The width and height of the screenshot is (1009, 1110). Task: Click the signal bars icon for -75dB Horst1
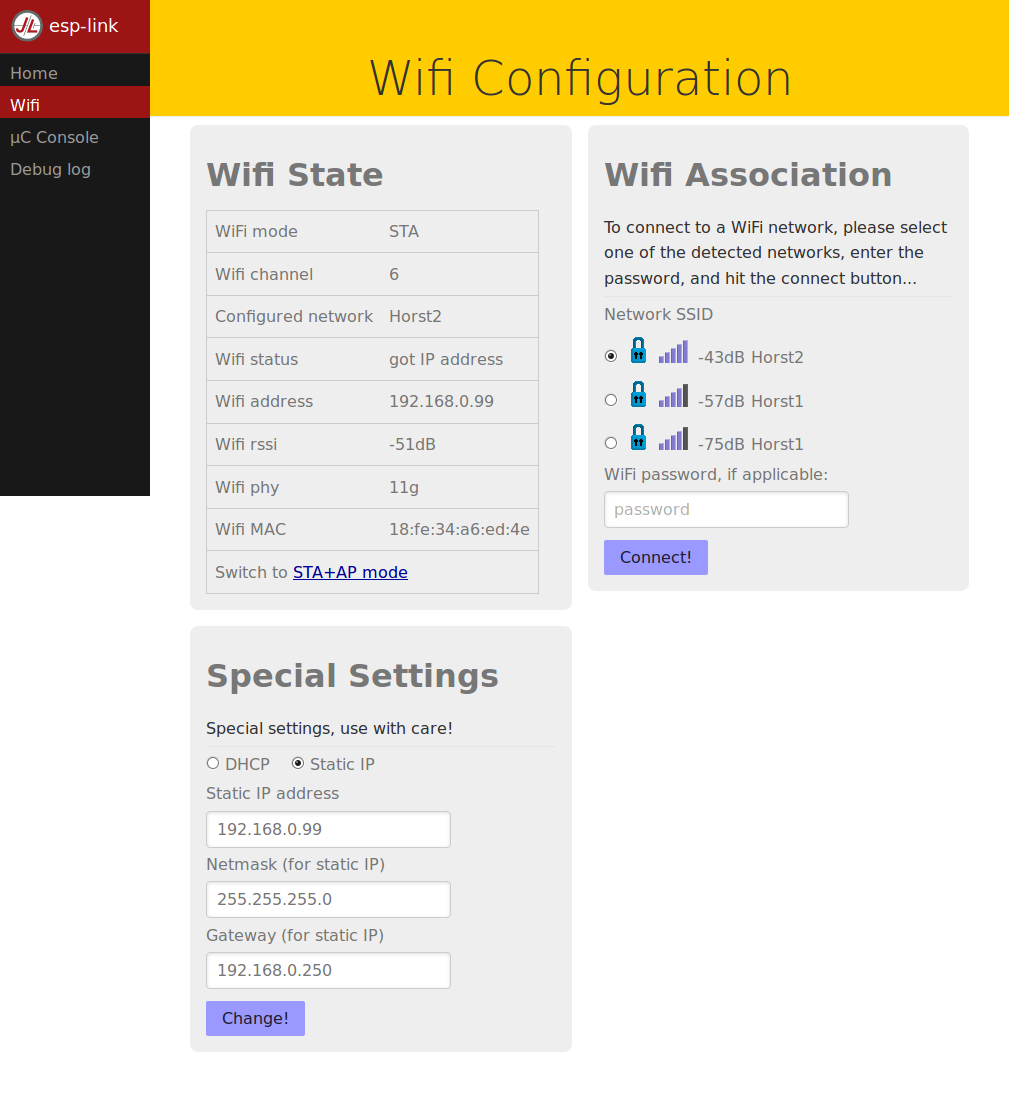click(x=673, y=439)
